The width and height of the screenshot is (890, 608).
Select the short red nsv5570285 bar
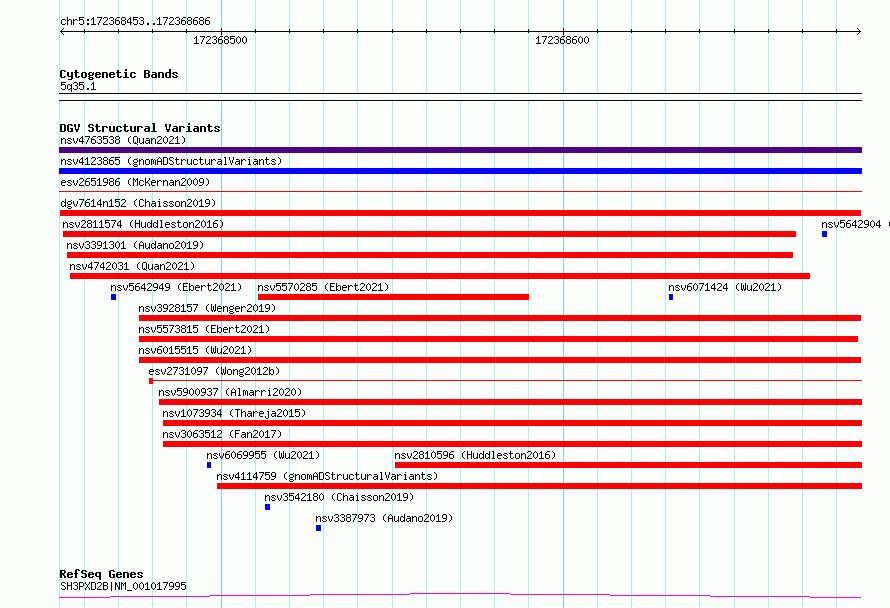pyautogui.click(x=393, y=297)
